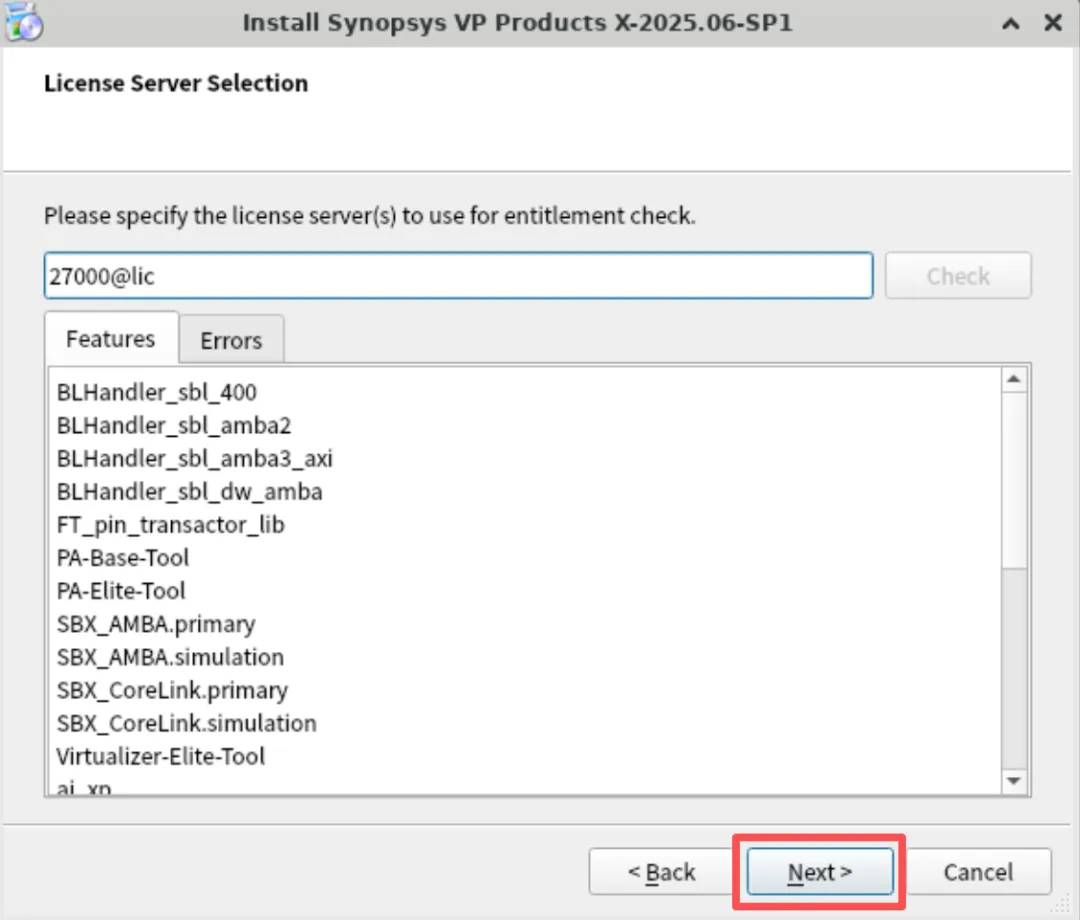Close the installer with the X icon
This screenshot has width=1080, height=920.
(x=1052, y=23)
